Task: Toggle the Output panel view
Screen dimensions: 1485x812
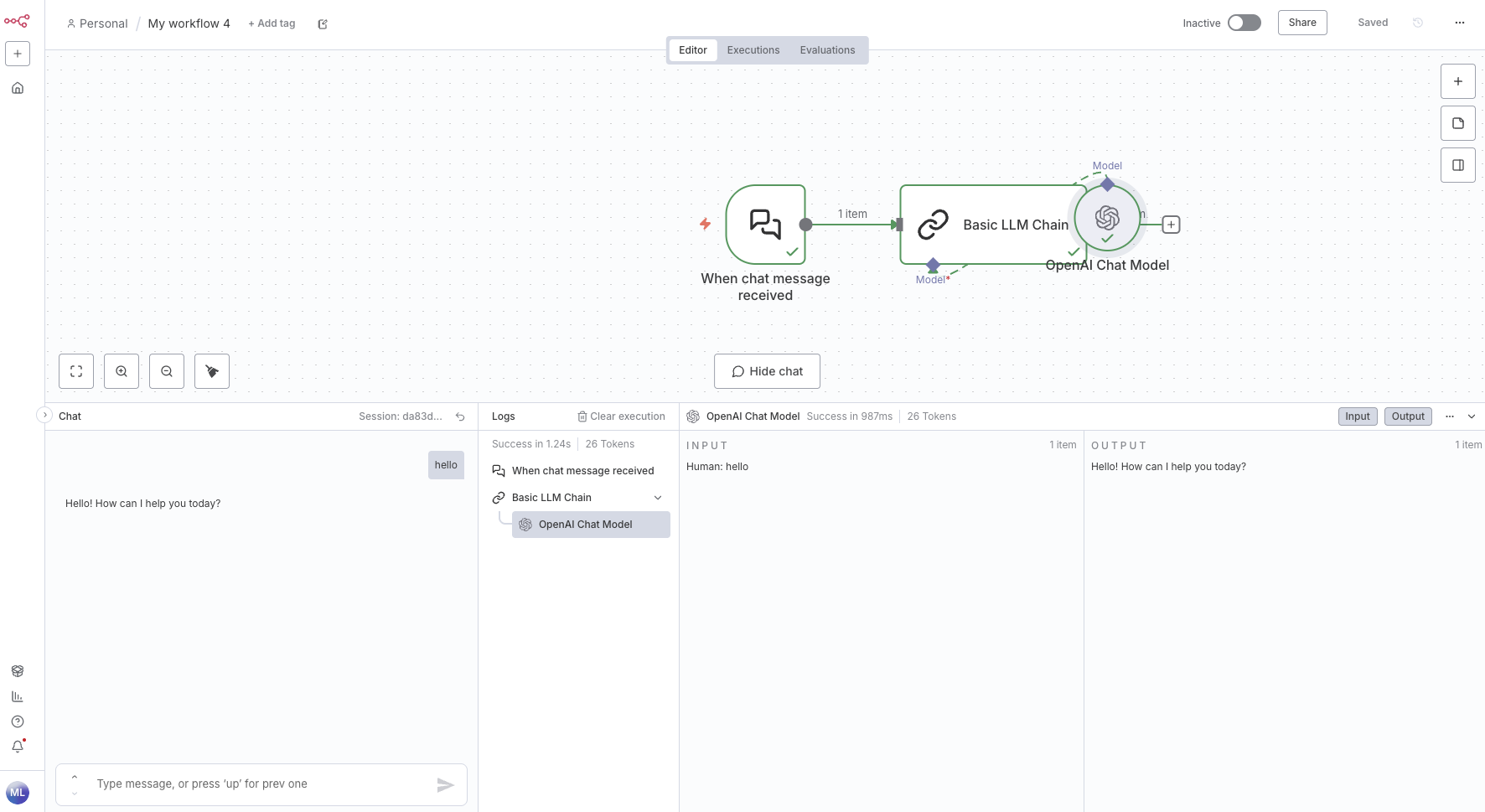Action: 1408,416
